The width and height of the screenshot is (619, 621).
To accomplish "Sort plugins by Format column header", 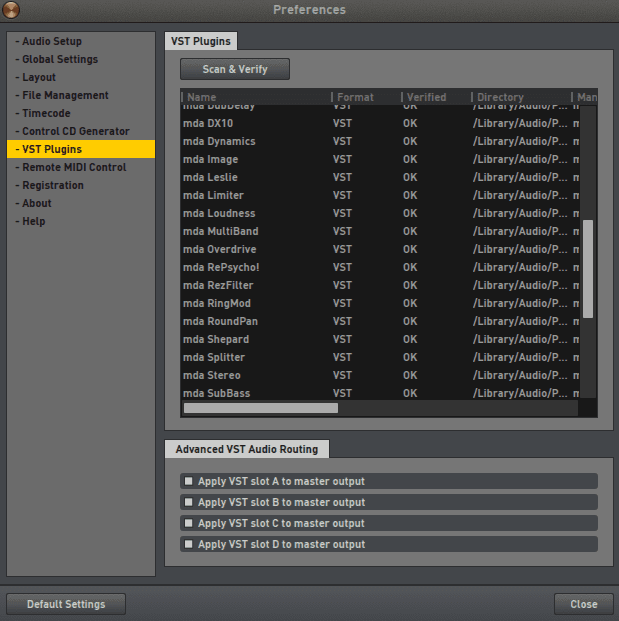I will point(360,97).
